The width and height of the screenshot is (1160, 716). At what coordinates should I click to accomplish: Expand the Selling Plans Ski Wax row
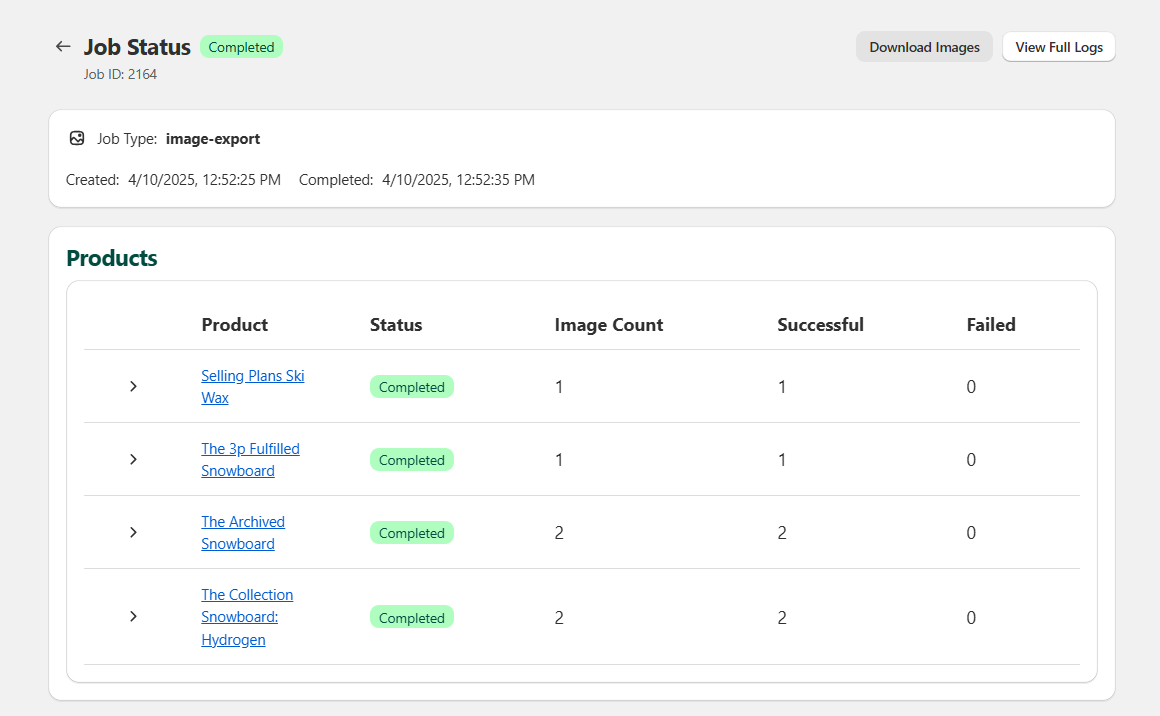(133, 387)
